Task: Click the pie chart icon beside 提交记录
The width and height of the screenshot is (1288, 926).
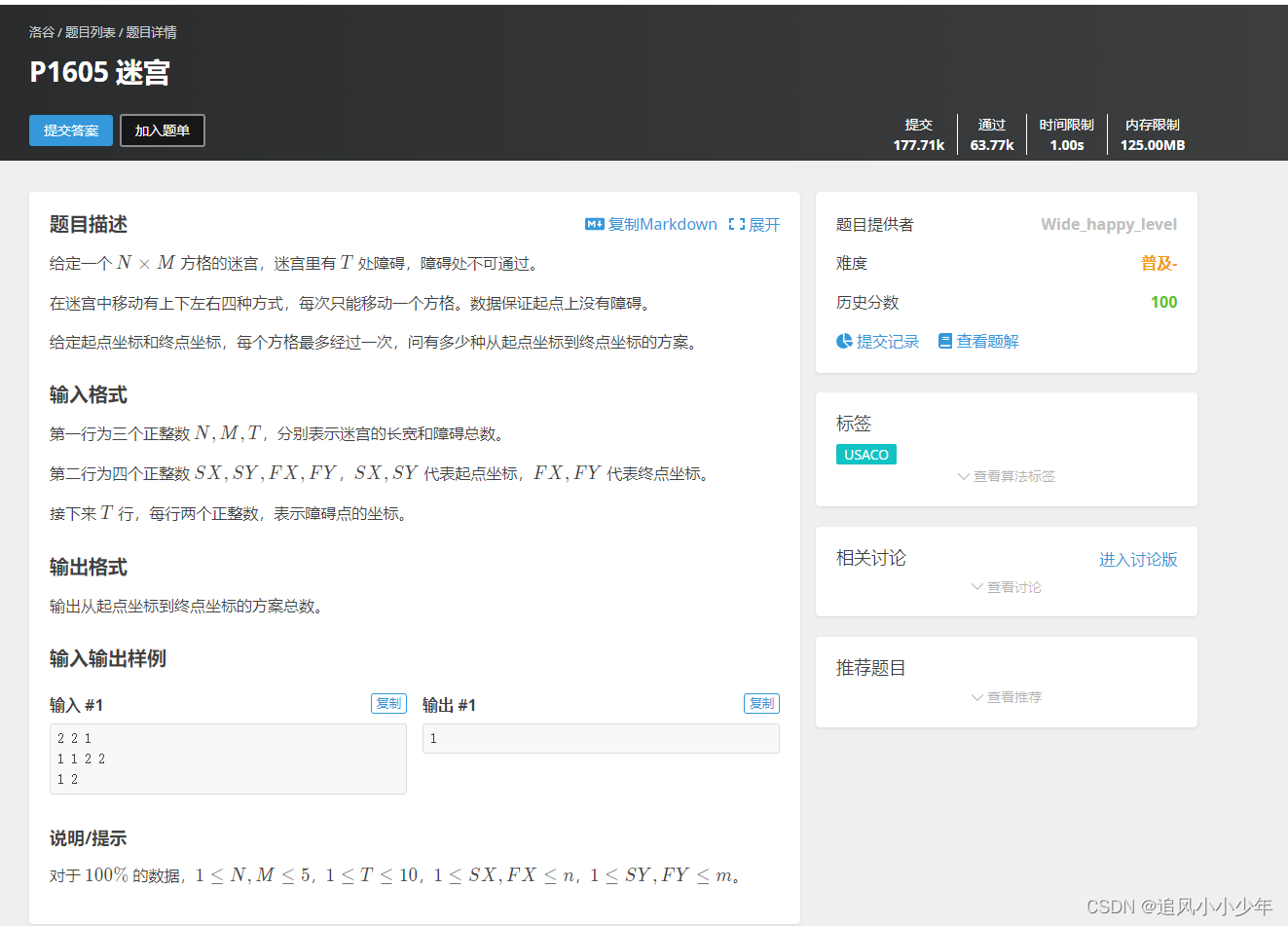Action: (x=844, y=341)
